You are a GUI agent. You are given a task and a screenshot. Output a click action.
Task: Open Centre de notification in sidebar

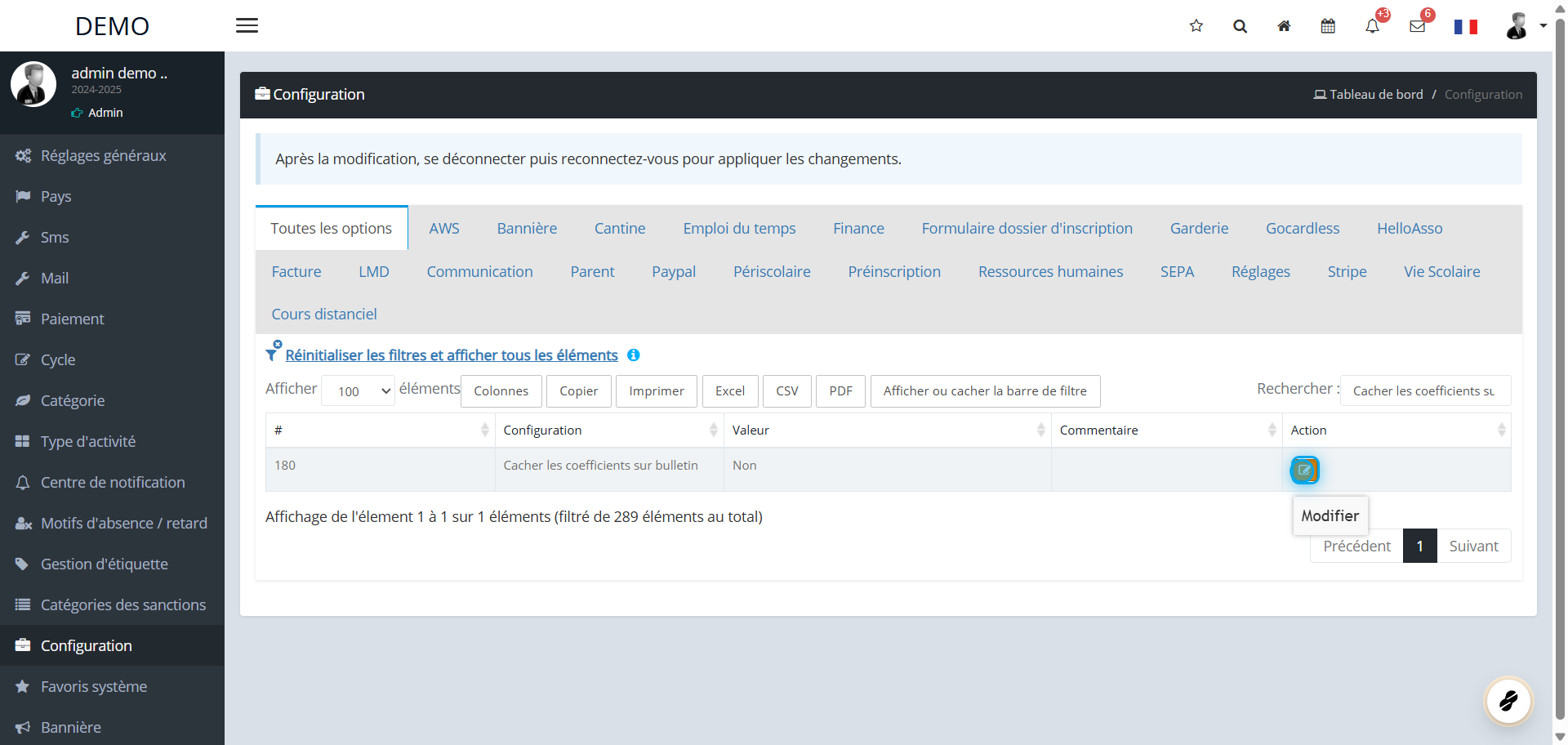pos(112,482)
